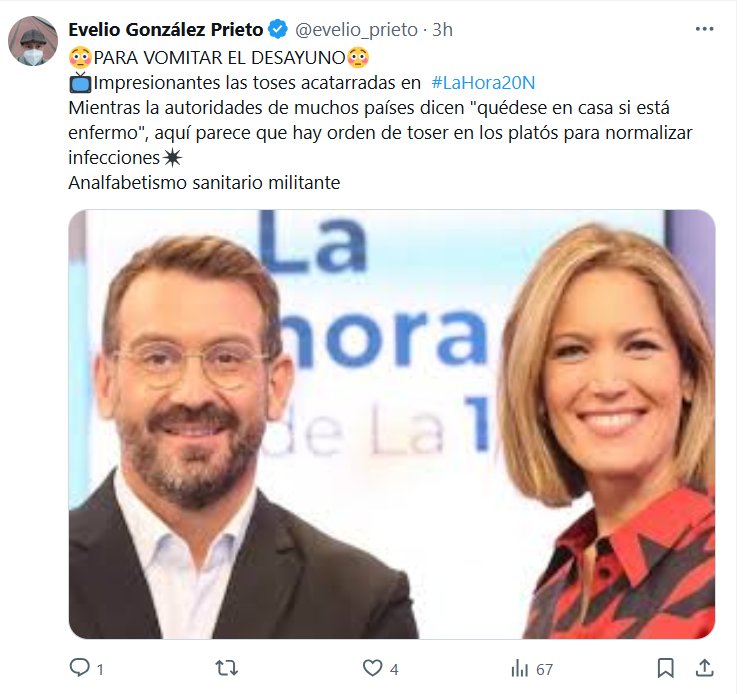Click the "Analfabetismo sanitario militante" text line
Viewport: 744px width, 694px height.
204,183
